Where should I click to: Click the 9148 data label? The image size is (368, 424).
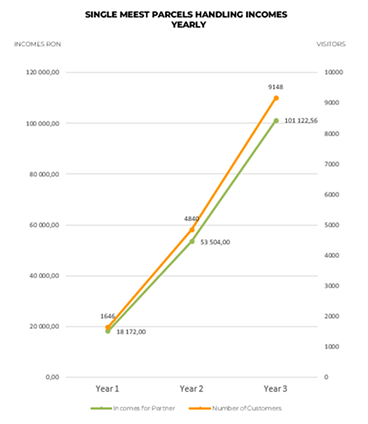coord(276,87)
